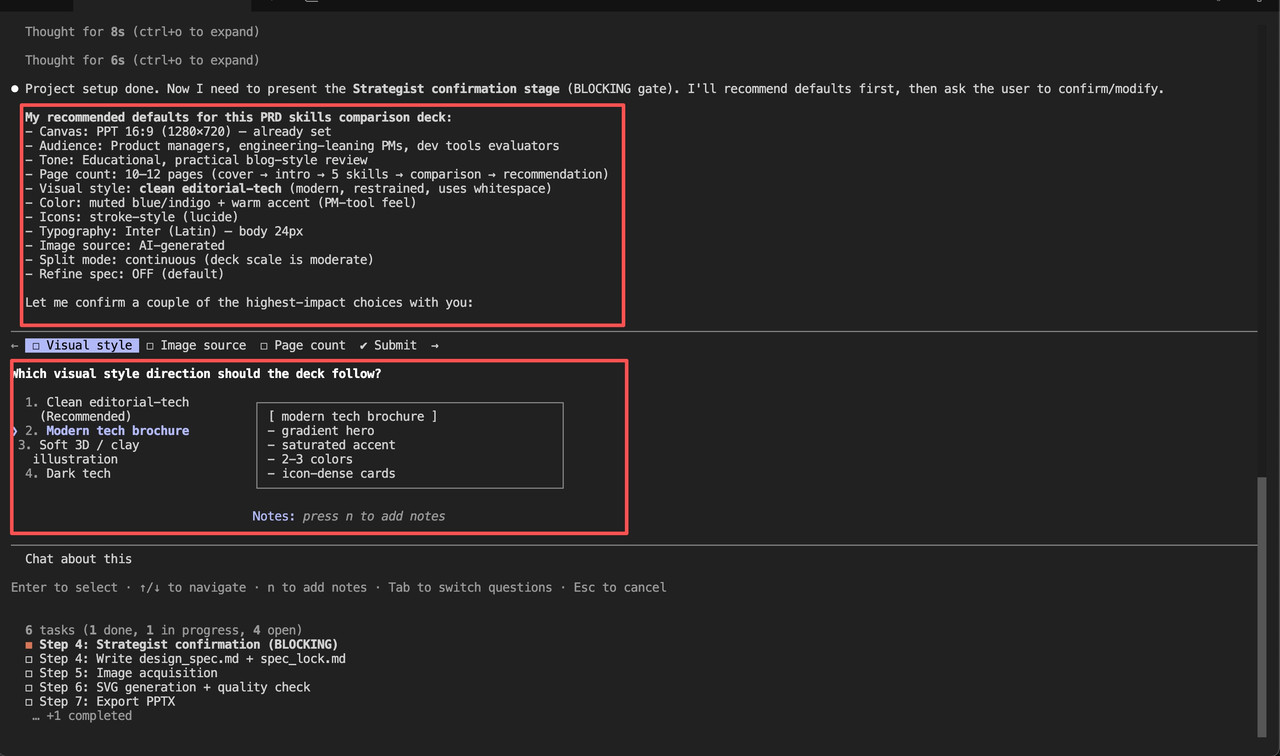Click the "Tone: Educational, practical blog-style review" line
The width and height of the screenshot is (1280, 756).
(x=196, y=160)
